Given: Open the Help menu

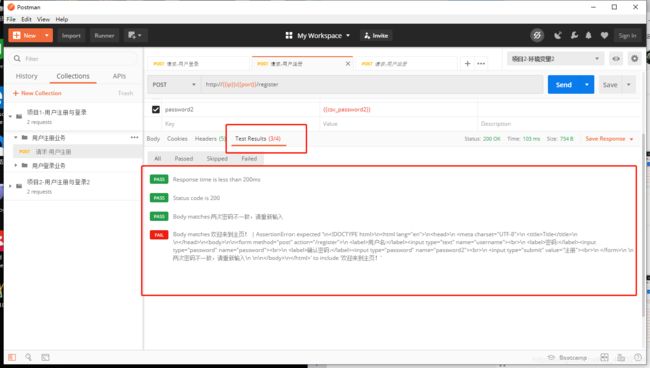Looking at the screenshot, I should point(62,19).
